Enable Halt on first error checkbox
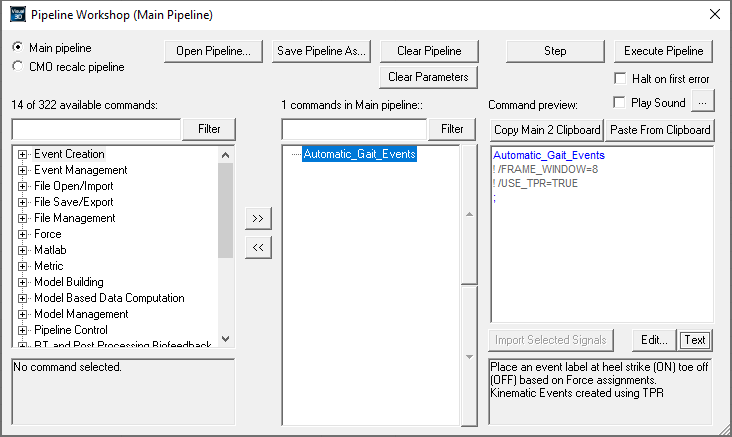Viewport: 732px width, 437px height. [619, 79]
